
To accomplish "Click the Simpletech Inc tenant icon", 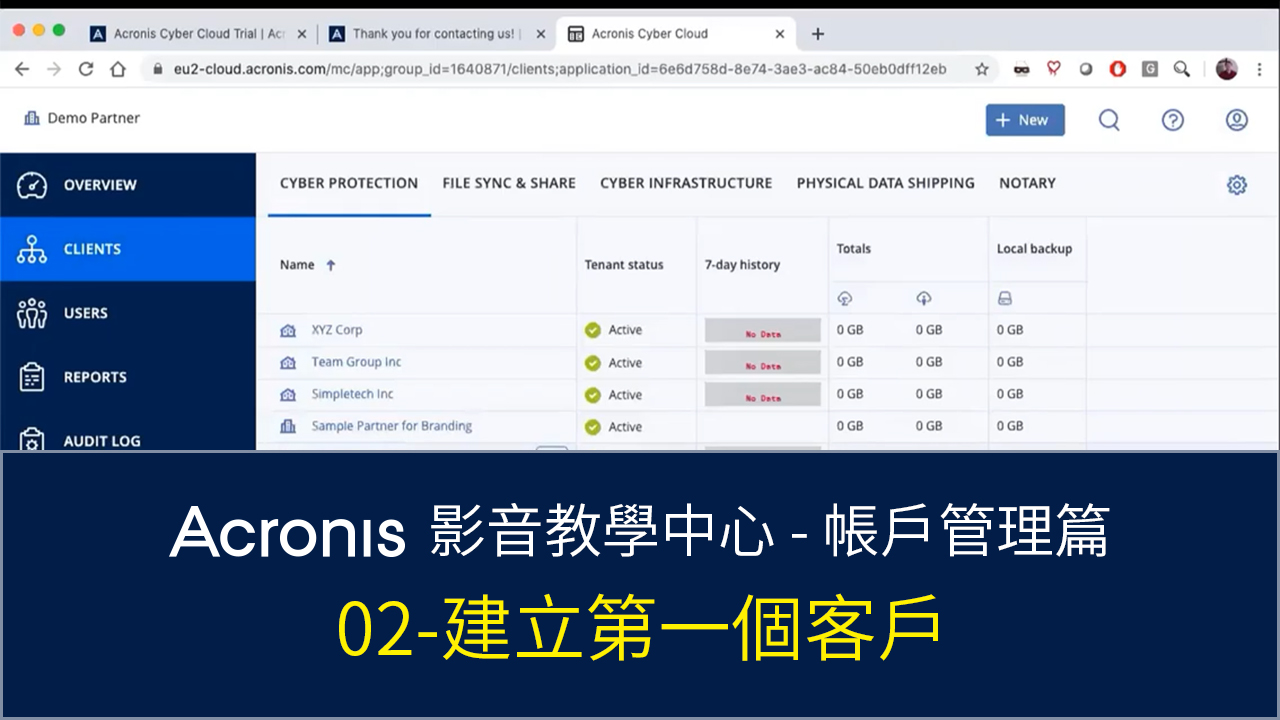I will (289, 394).
